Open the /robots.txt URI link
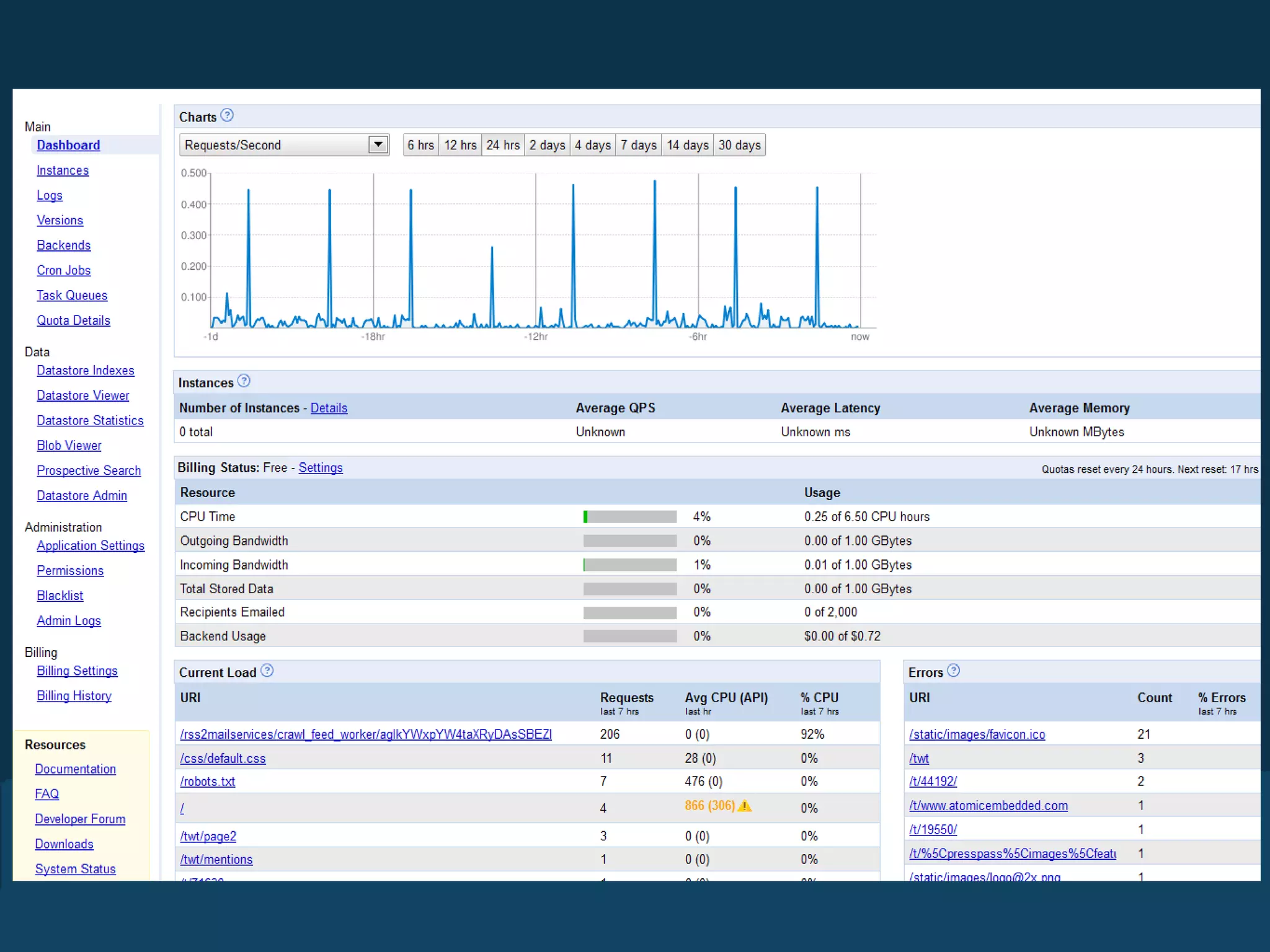Image resolution: width=1270 pixels, height=952 pixels. click(x=208, y=782)
